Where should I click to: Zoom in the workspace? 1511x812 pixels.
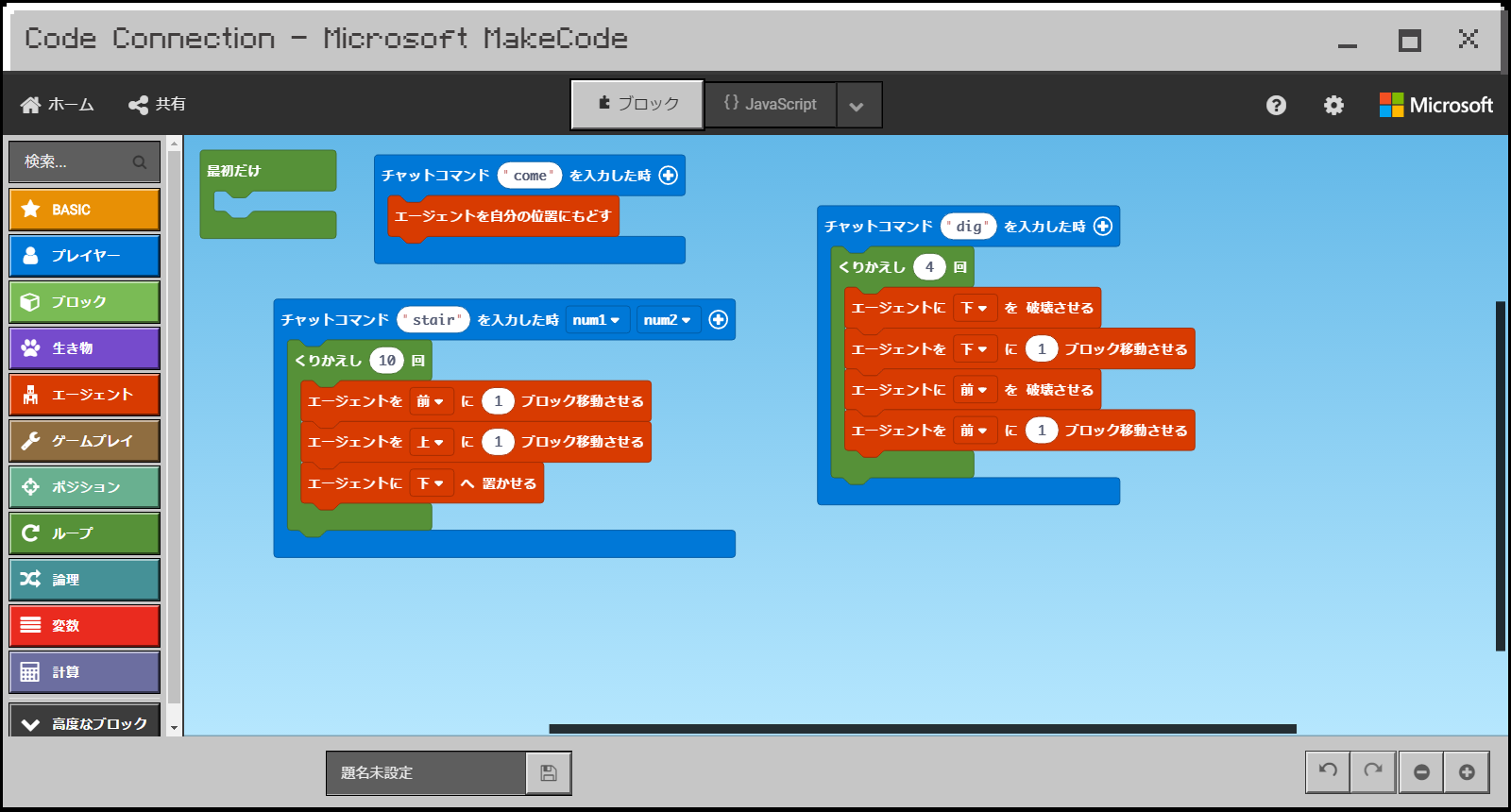(x=1467, y=772)
